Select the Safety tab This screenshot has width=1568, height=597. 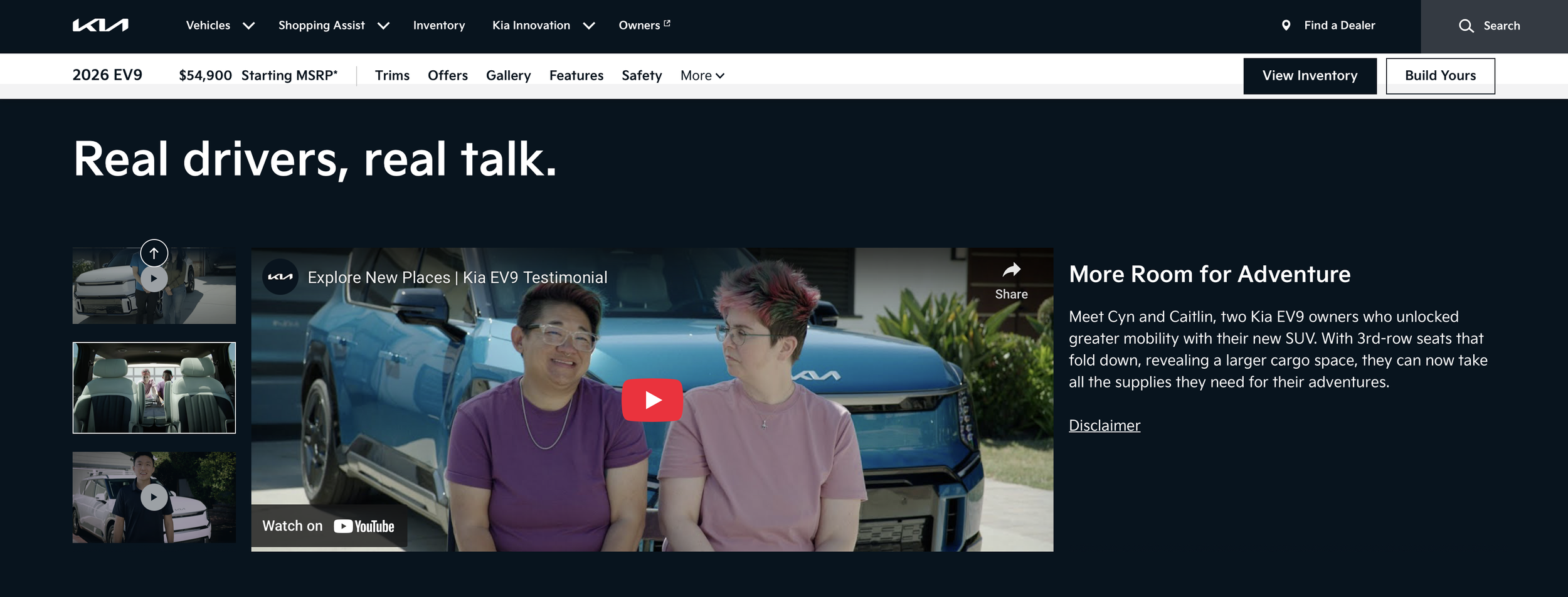(641, 75)
